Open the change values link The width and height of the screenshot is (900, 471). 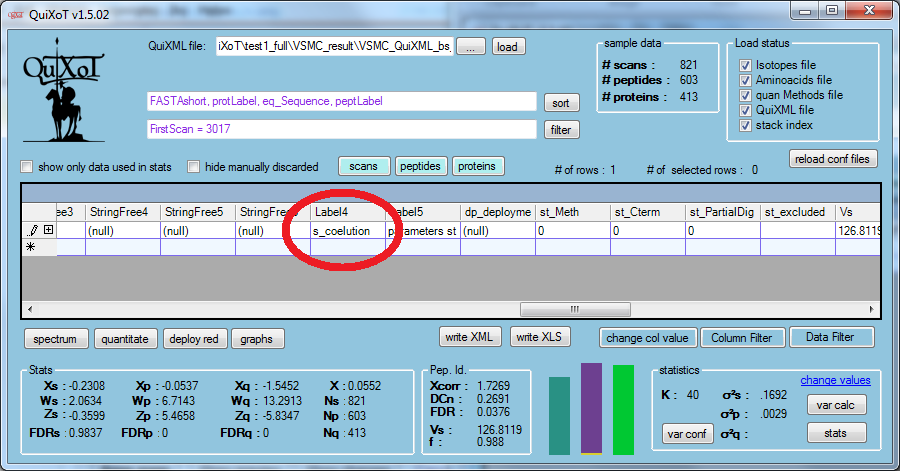[x=835, y=380]
